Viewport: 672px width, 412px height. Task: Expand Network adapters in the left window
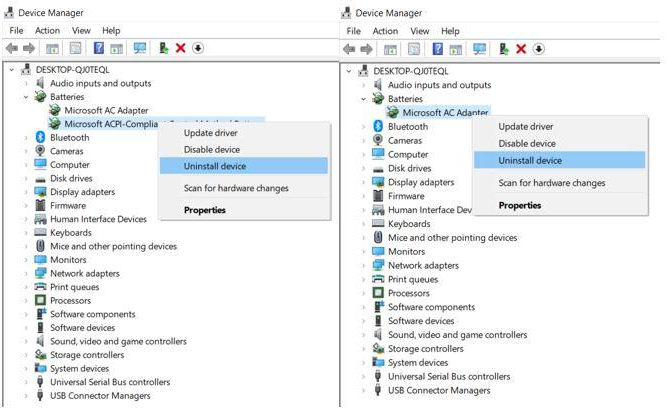[26, 273]
